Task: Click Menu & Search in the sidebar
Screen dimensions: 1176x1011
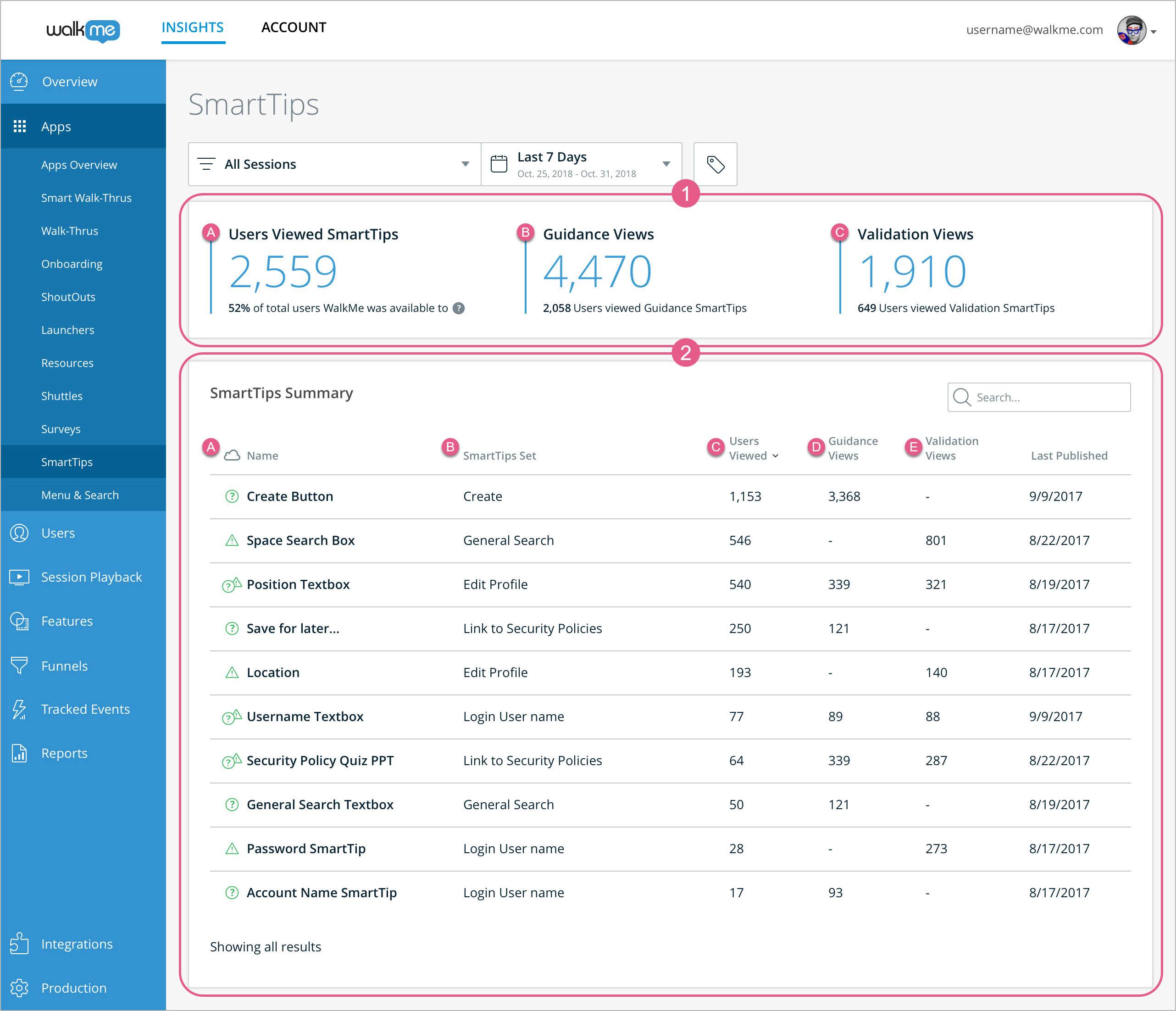Action: [79, 494]
